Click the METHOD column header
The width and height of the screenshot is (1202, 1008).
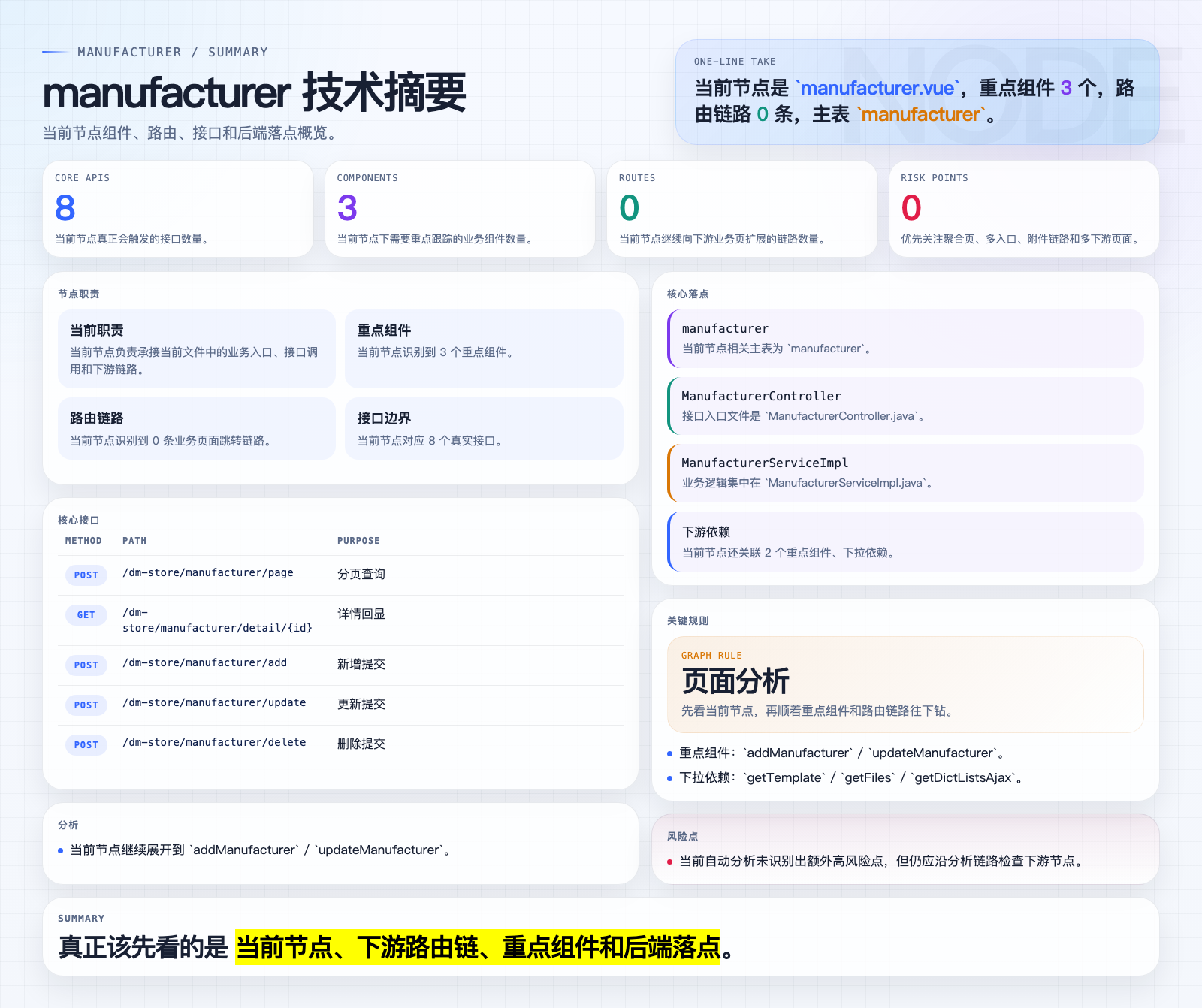[83, 541]
